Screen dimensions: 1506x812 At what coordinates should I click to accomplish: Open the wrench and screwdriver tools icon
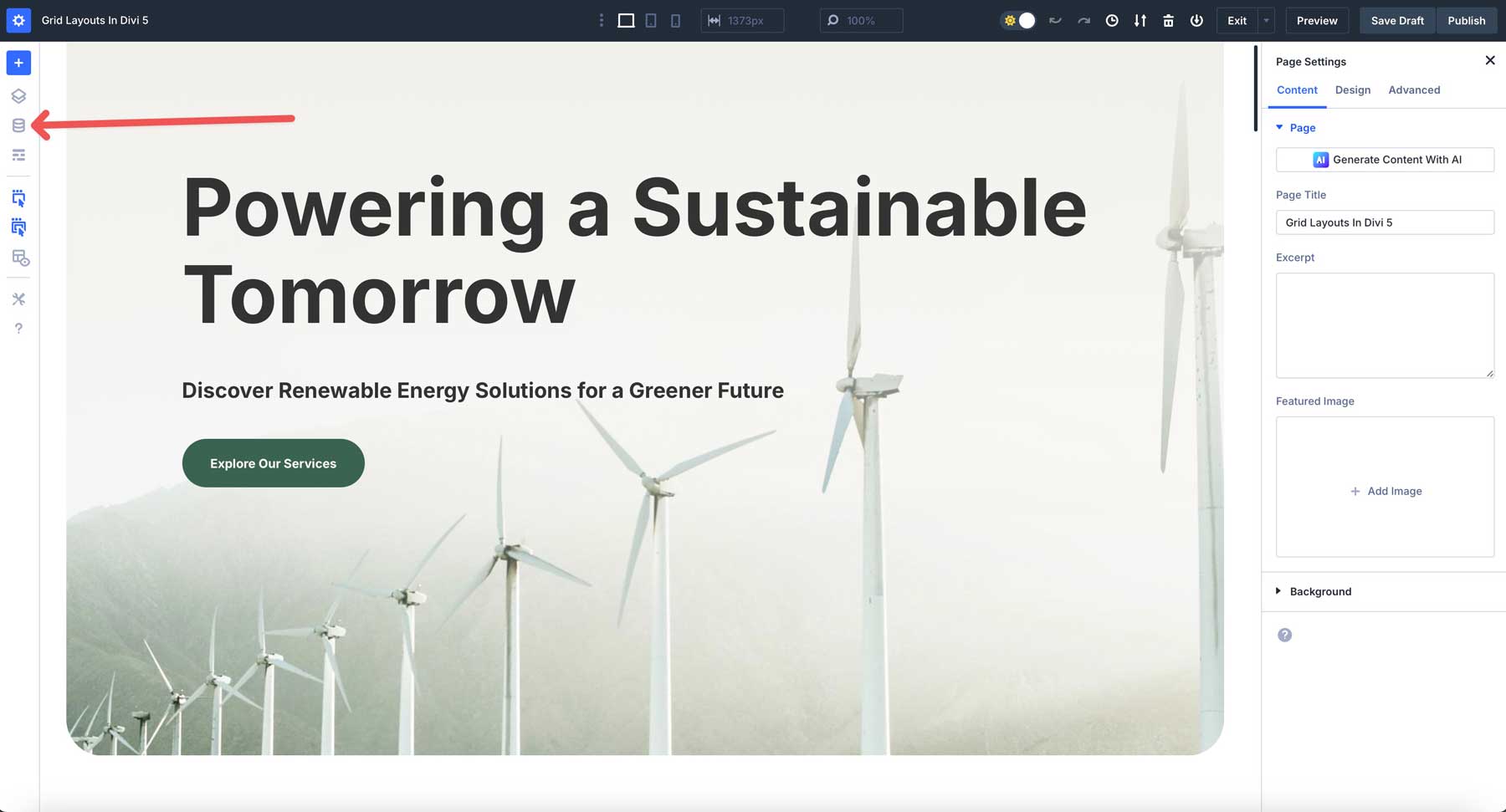click(18, 299)
